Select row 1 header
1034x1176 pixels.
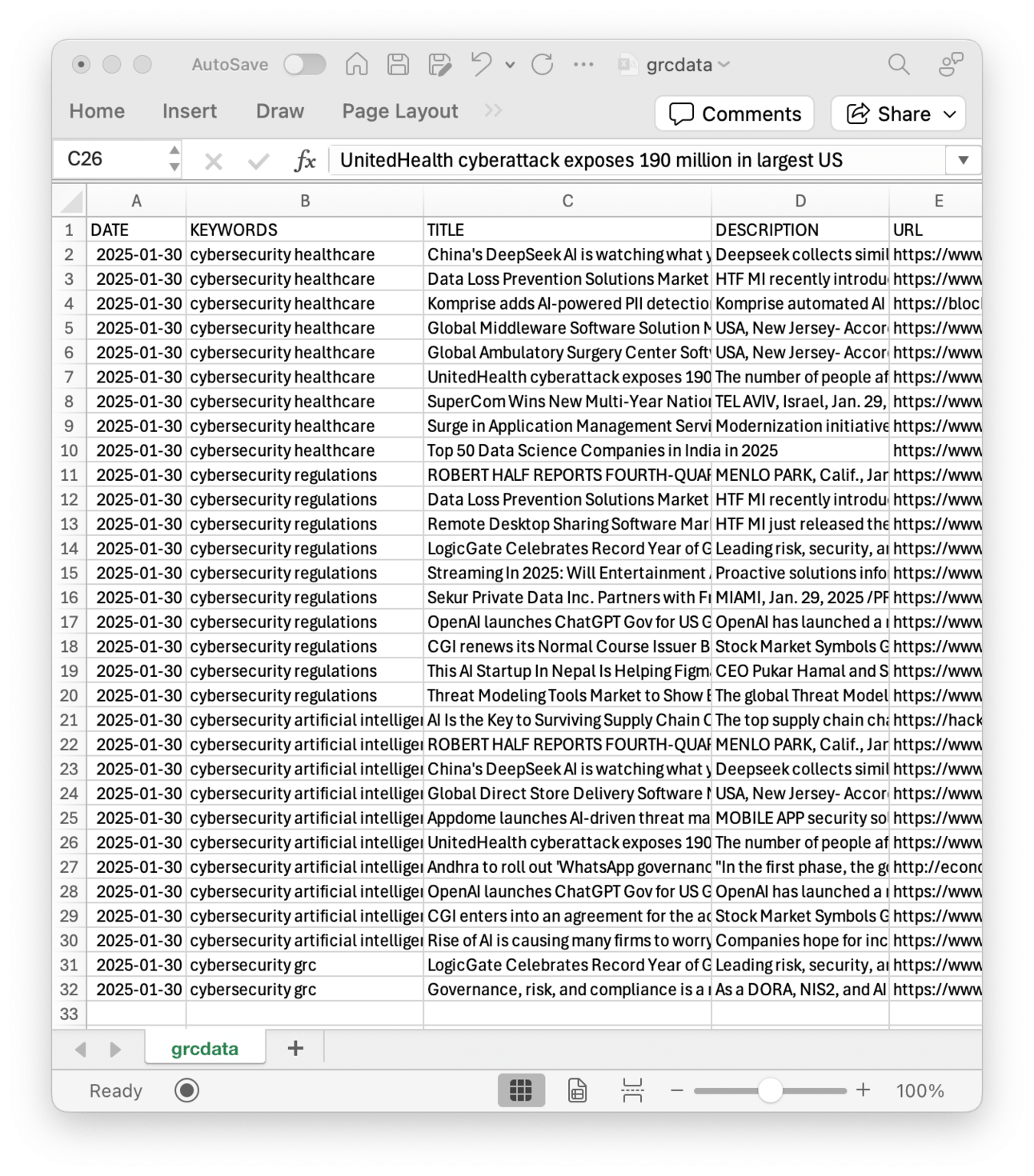[x=70, y=230]
